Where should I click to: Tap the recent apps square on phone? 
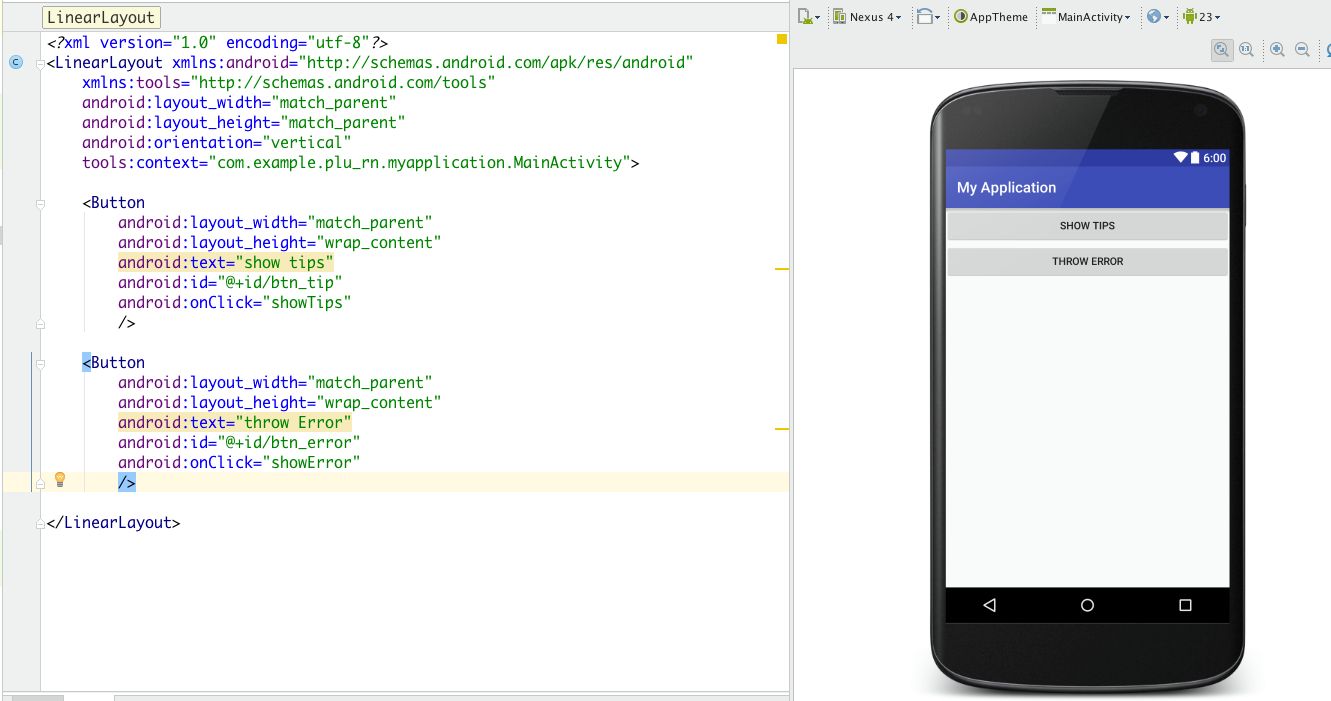(x=1185, y=605)
